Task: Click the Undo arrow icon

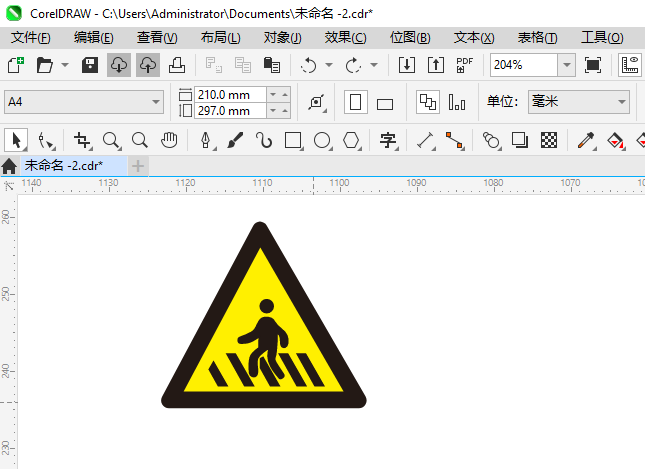Action: click(x=309, y=65)
